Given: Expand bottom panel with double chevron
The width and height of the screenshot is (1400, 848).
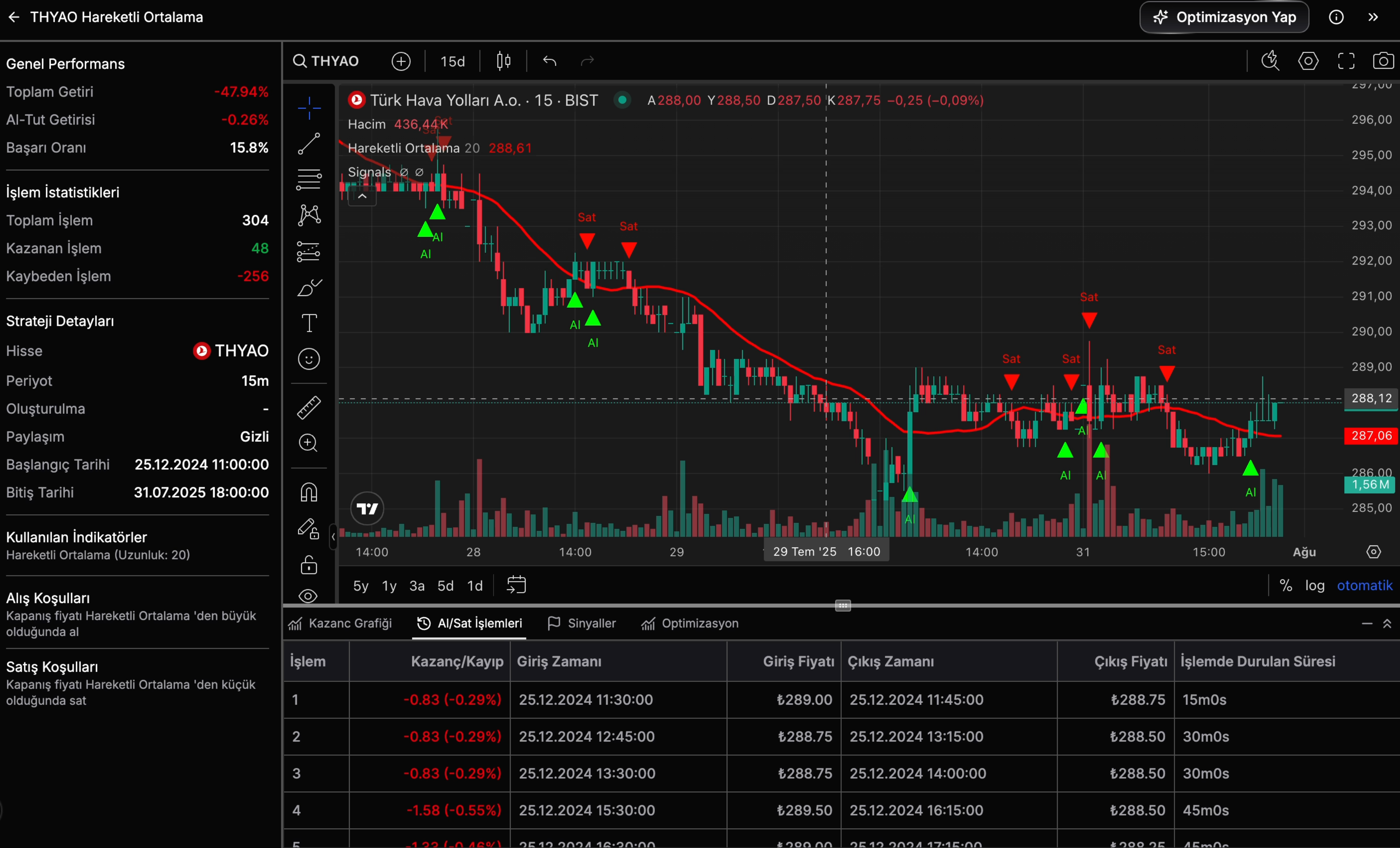Looking at the screenshot, I should 1387,623.
